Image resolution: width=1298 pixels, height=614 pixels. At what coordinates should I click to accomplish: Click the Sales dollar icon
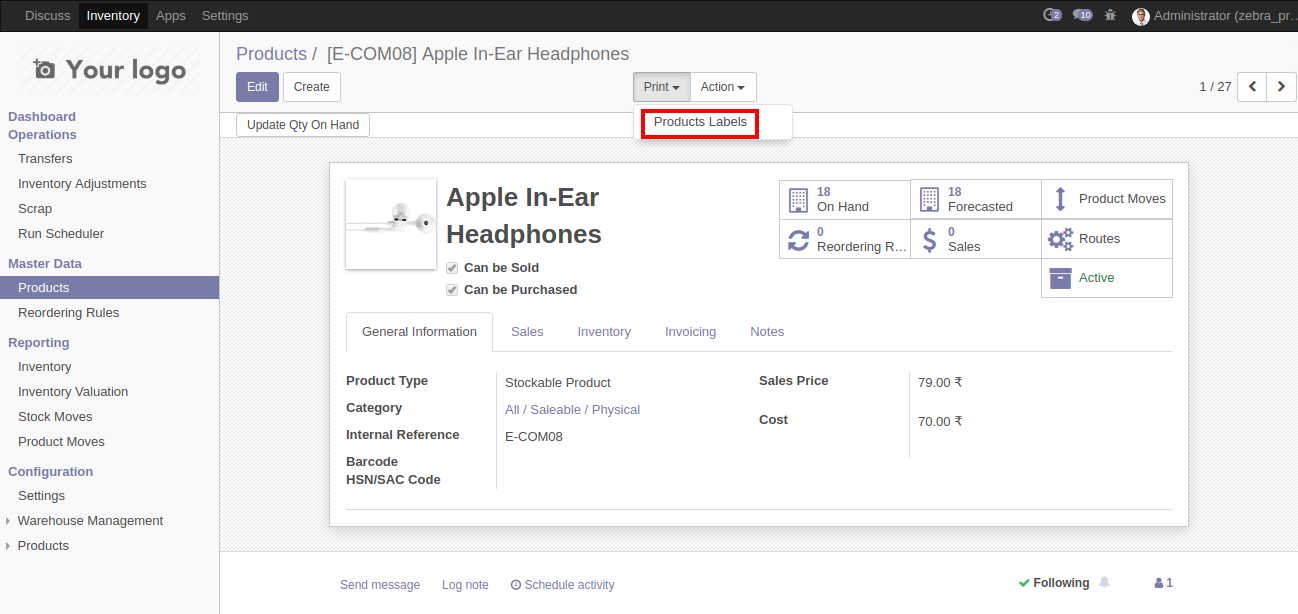click(929, 240)
